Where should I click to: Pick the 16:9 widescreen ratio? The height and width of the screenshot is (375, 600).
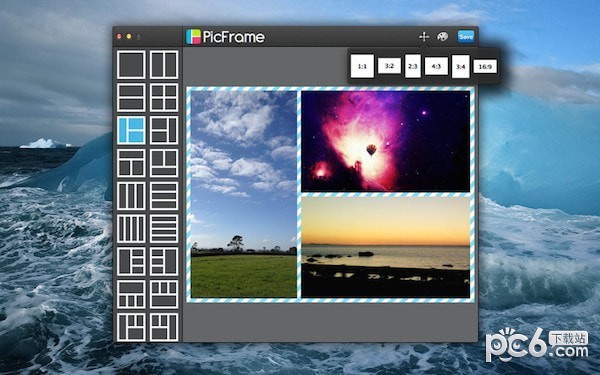pos(485,67)
